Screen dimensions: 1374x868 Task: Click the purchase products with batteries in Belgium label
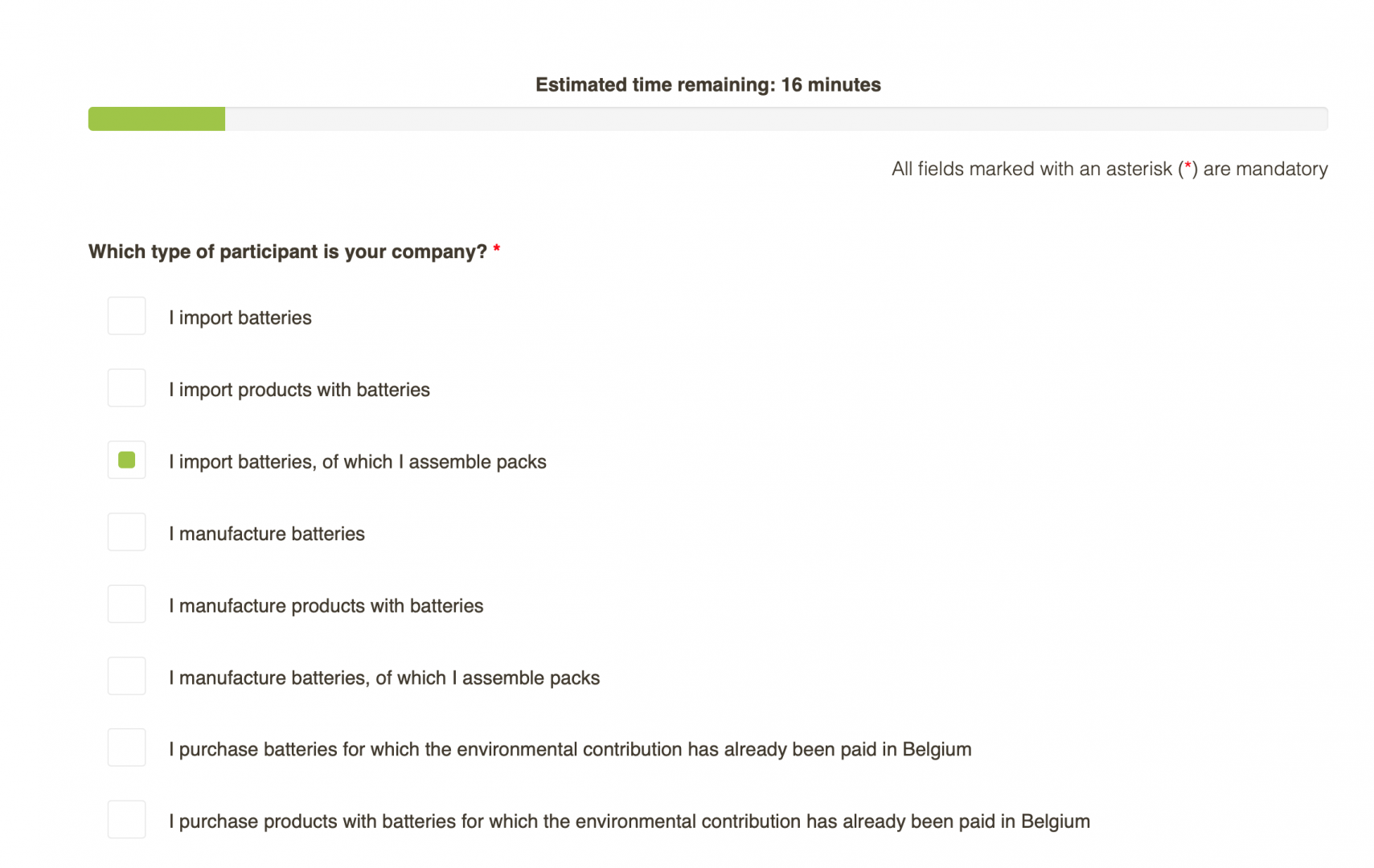(630, 821)
